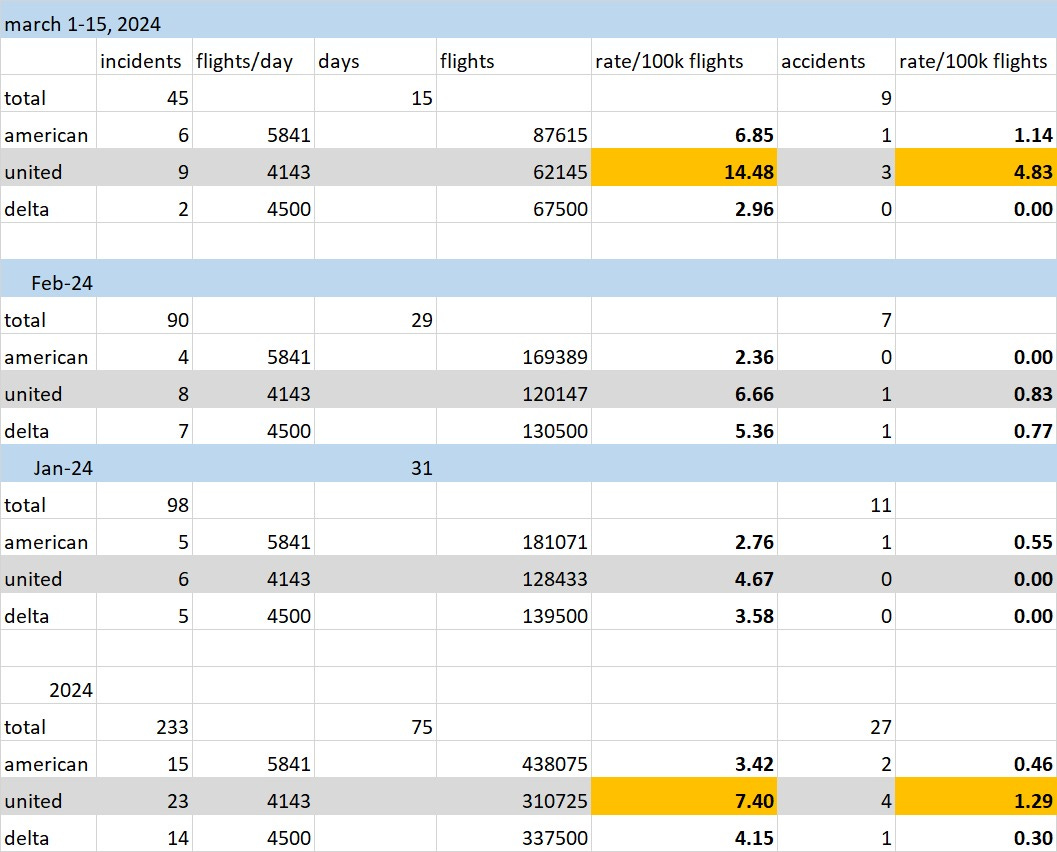Screen dimensions: 1057x852
Task: Select yearly total accidents cell 27
Action: tap(837, 723)
